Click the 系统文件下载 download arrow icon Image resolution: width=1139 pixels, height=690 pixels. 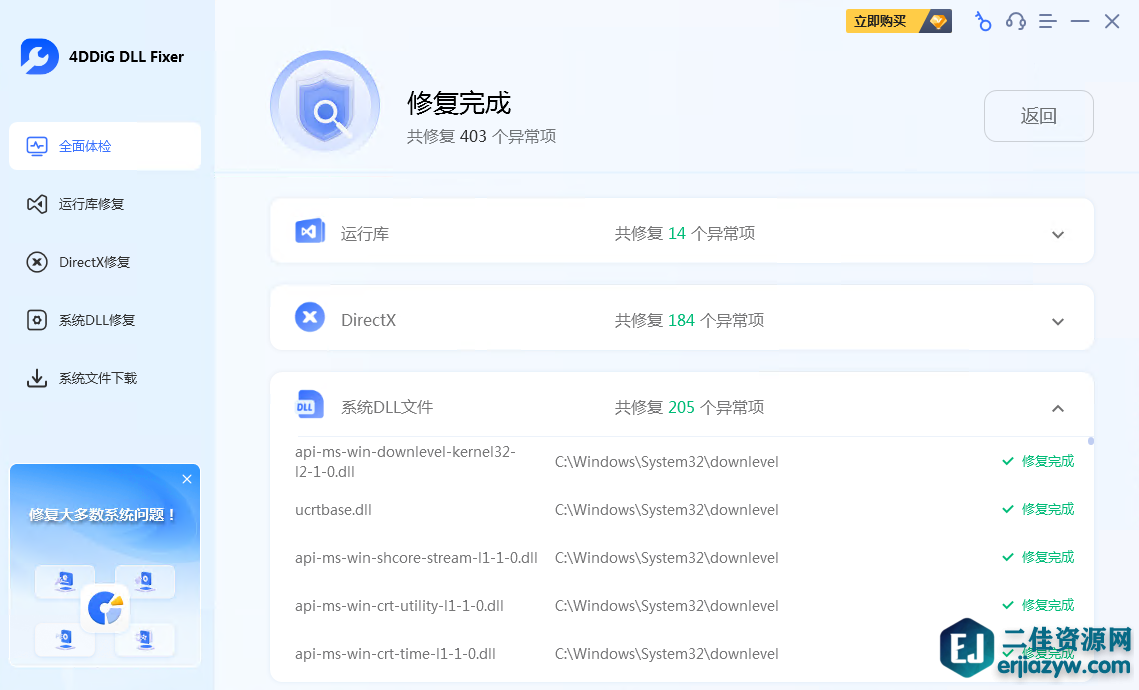pyautogui.click(x=37, y=378)
